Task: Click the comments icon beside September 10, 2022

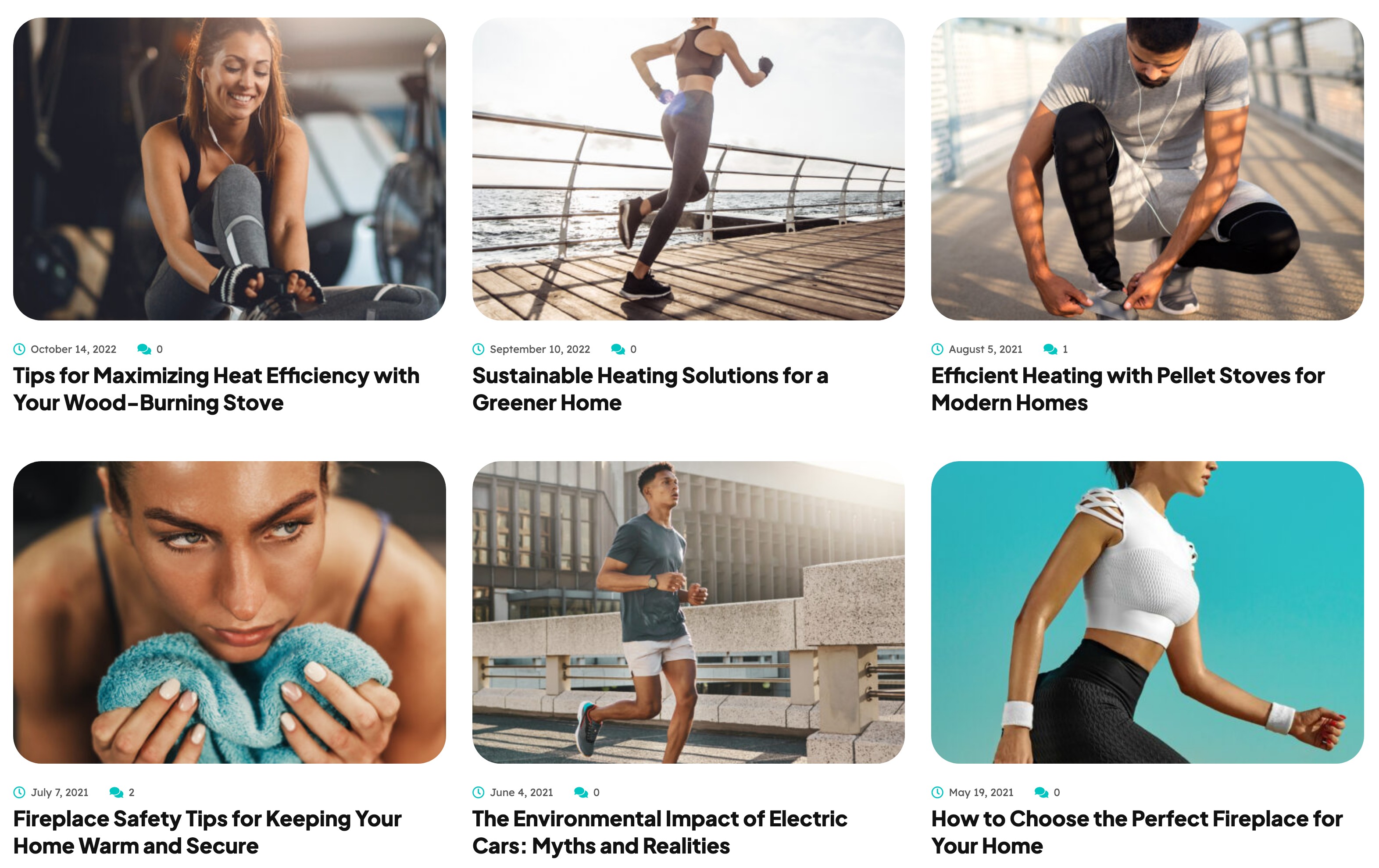Action: click(x=618, y=349)
